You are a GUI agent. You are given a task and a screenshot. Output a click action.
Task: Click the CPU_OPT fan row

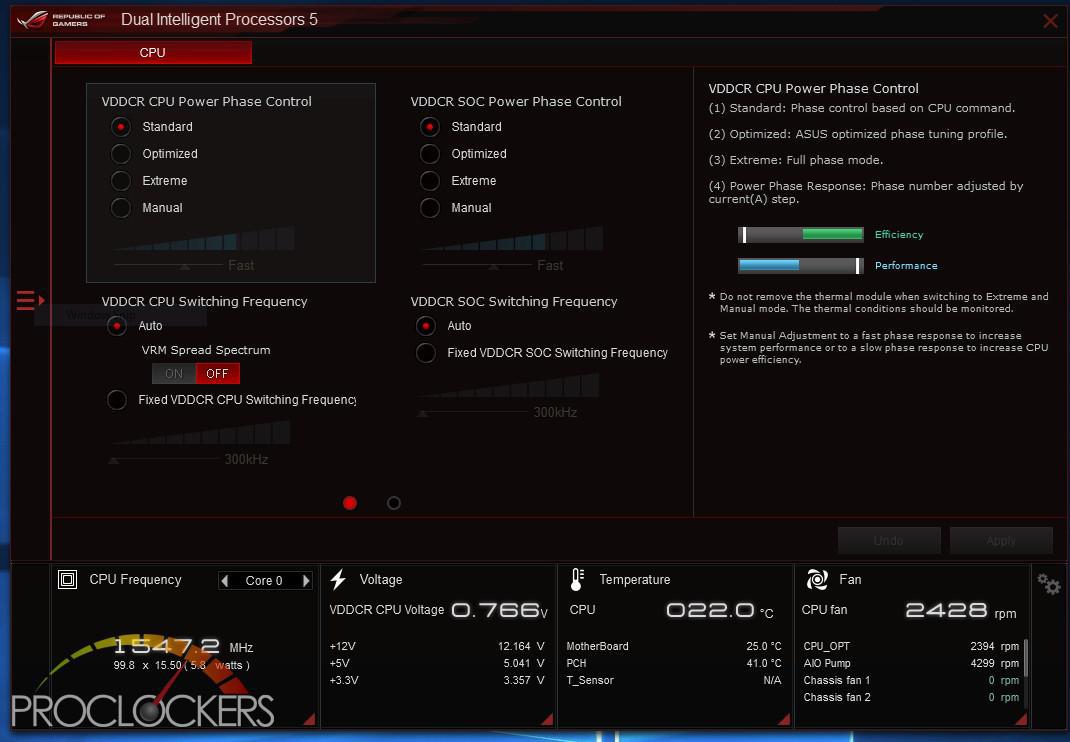[x=911, y=646]
